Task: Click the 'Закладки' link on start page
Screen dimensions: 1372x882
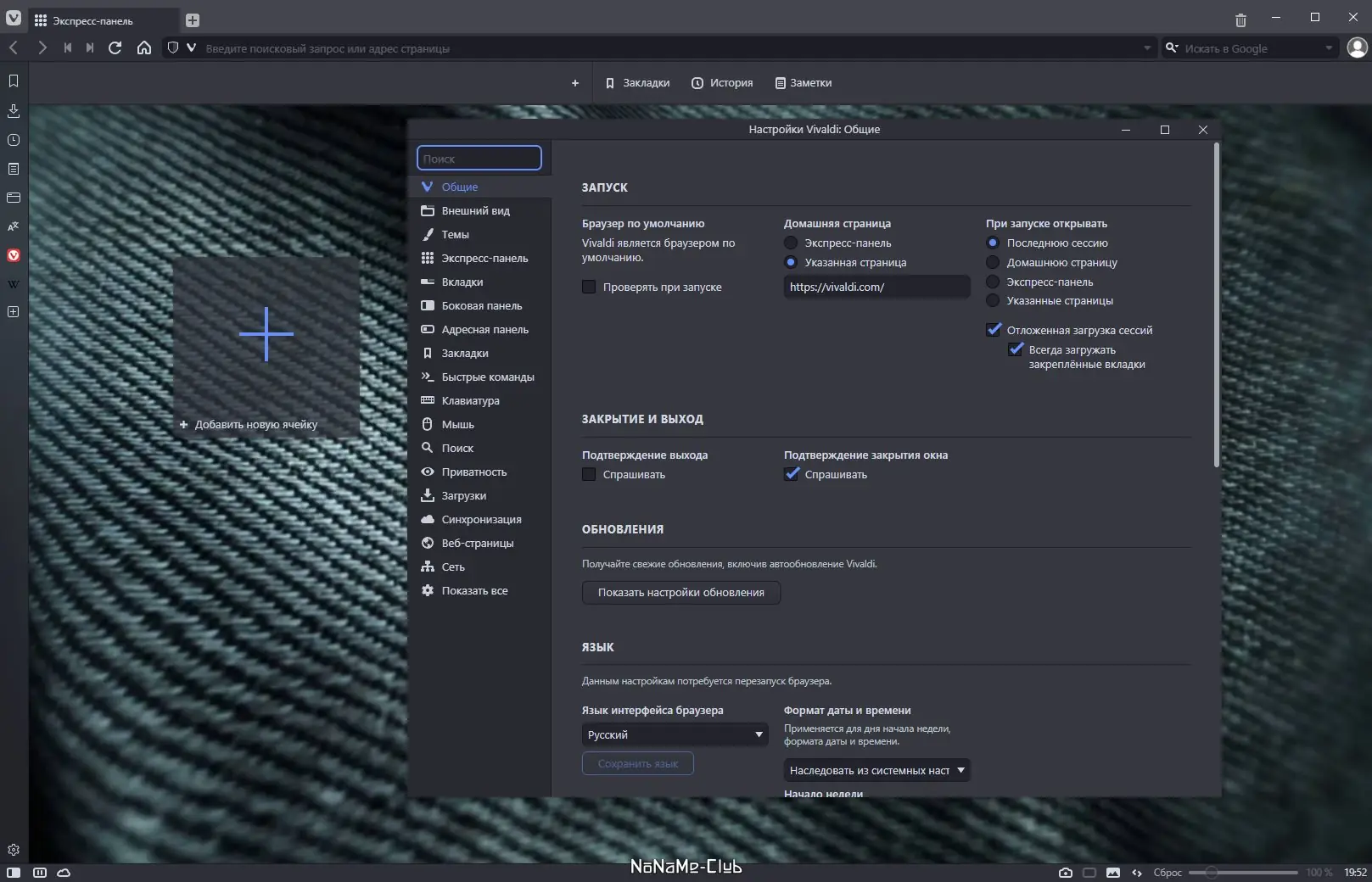Action: tap(638, 83)
